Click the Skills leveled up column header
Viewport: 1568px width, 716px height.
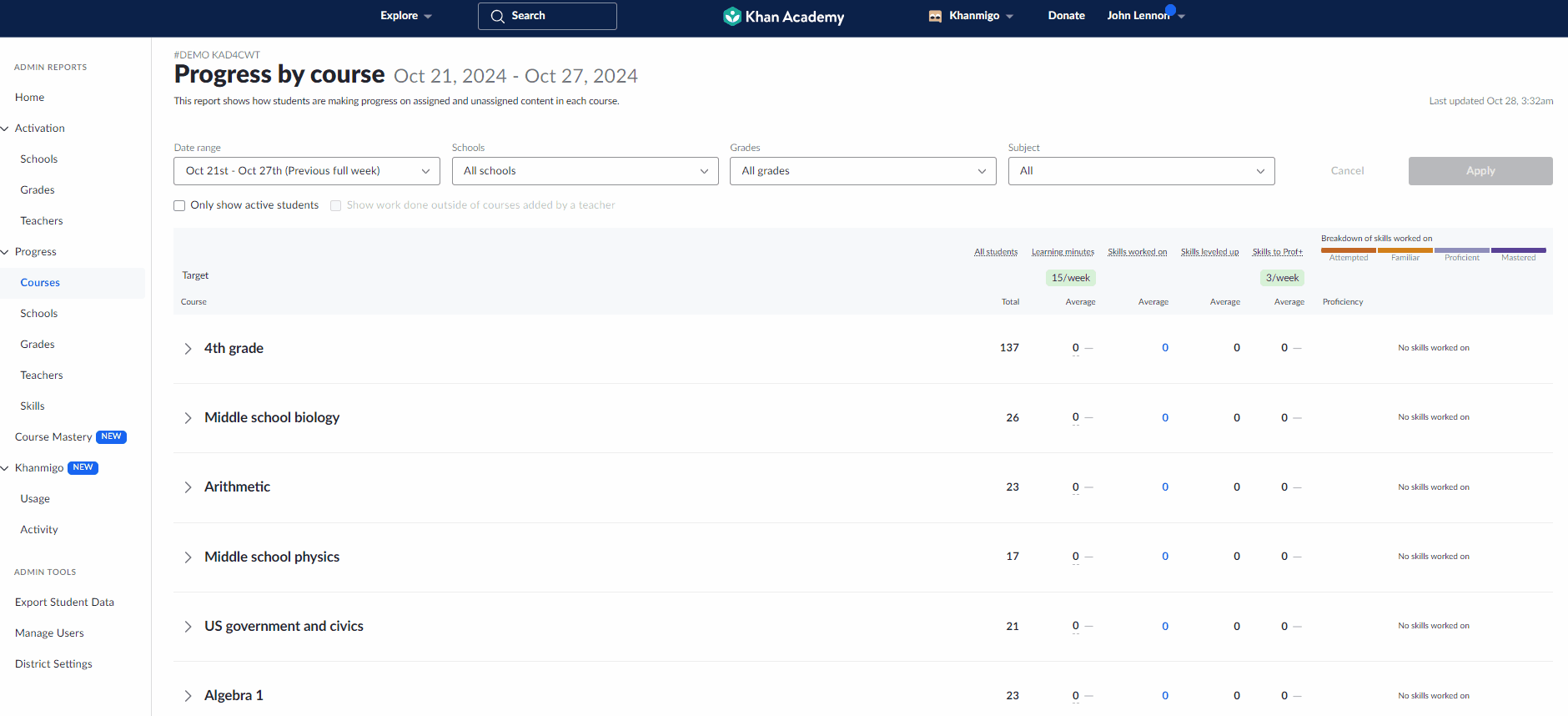click(1209, 252)
